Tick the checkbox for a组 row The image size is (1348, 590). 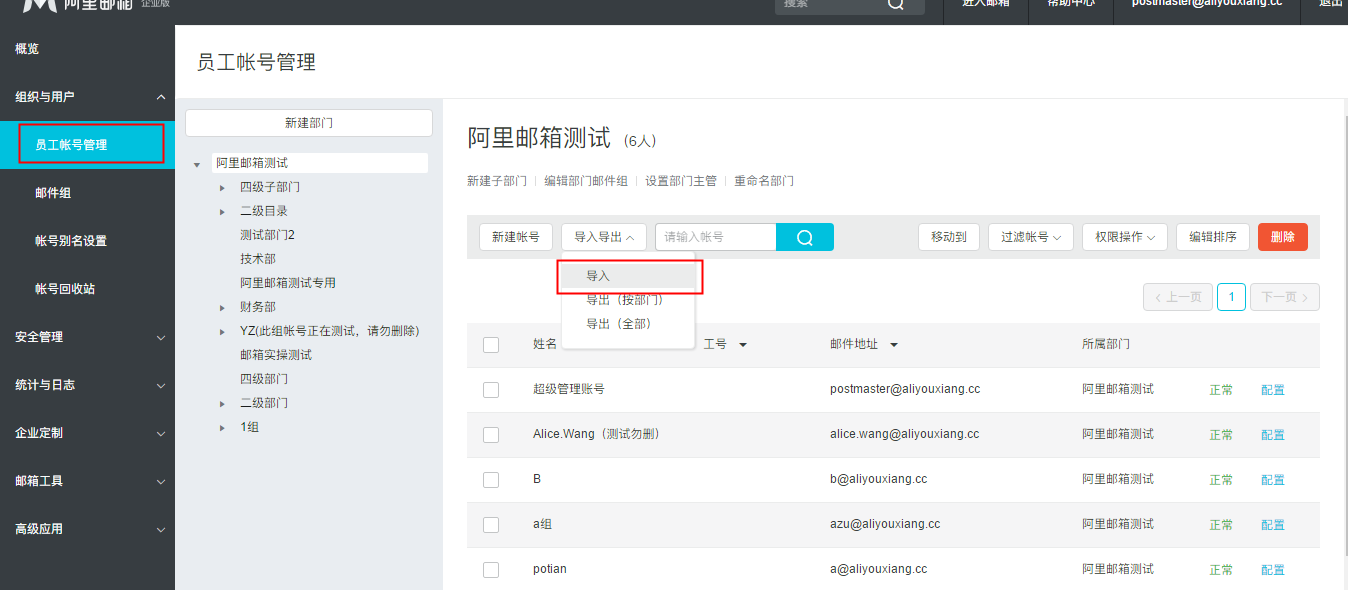coord(491,525)
